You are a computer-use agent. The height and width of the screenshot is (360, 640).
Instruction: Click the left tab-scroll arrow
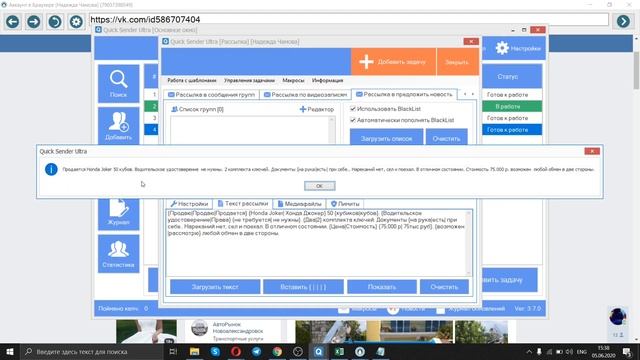coord(465,94)
